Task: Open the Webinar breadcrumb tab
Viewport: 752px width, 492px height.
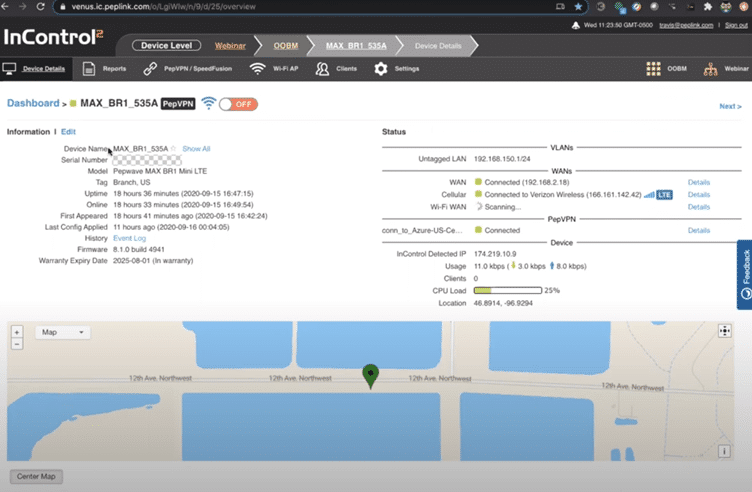Action: (230, 46)
